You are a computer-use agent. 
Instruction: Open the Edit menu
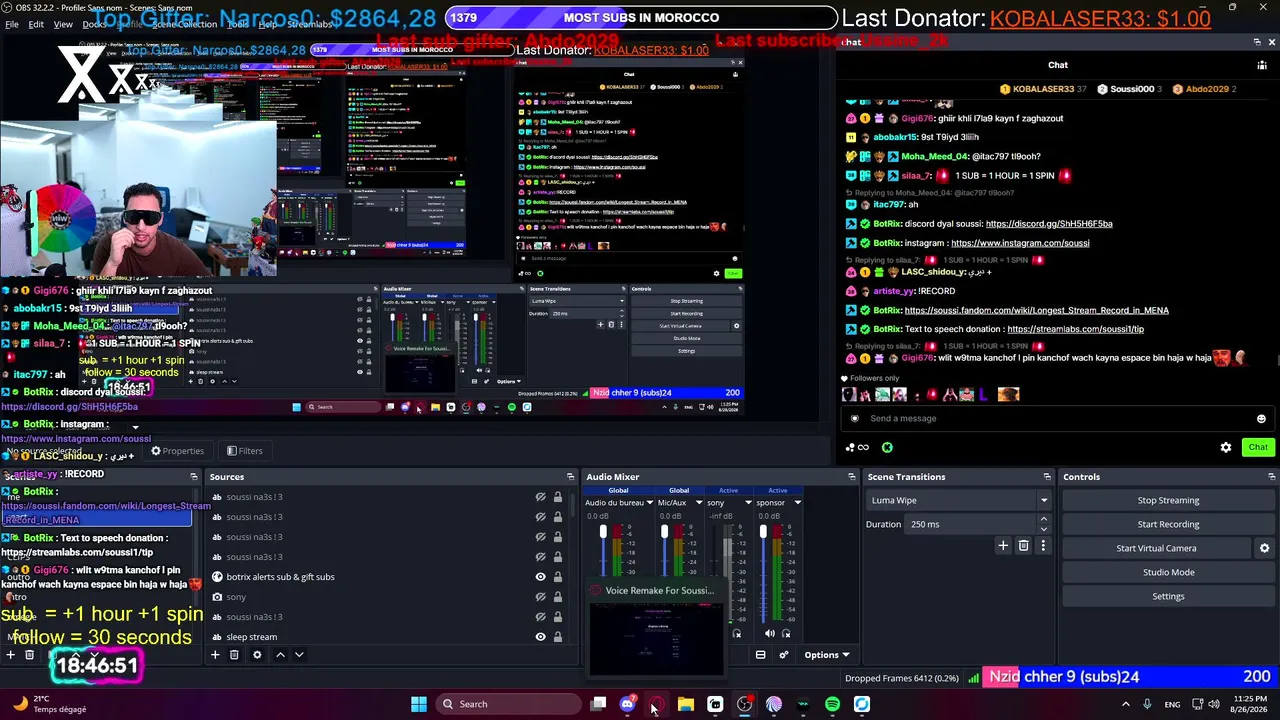pos(36,24)
